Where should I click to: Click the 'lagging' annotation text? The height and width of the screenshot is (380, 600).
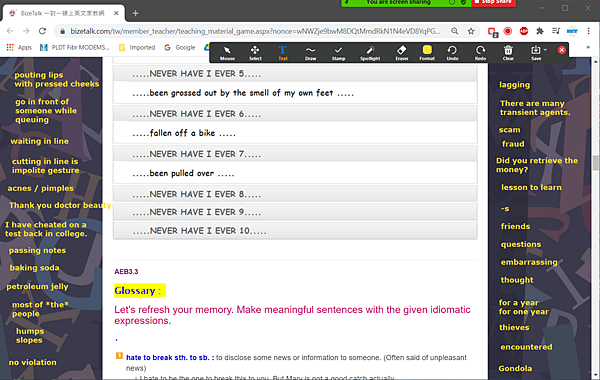click(515, 85)
